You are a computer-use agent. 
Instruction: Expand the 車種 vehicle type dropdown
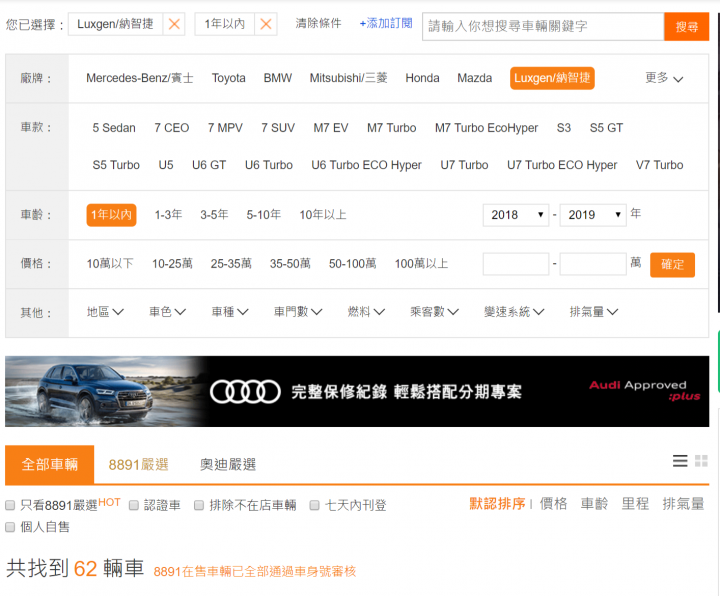(230, 312)
